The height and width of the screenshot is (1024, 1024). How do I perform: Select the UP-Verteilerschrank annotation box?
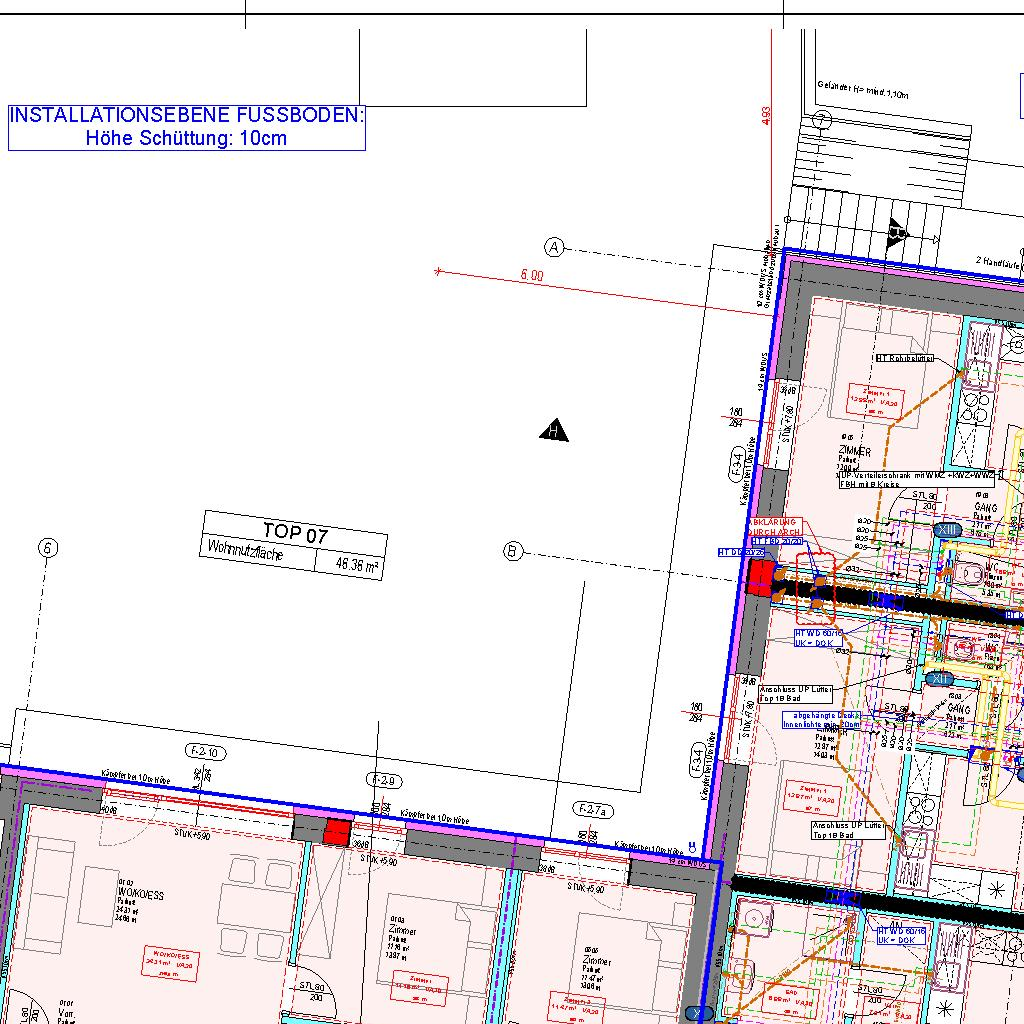(915, 478)
